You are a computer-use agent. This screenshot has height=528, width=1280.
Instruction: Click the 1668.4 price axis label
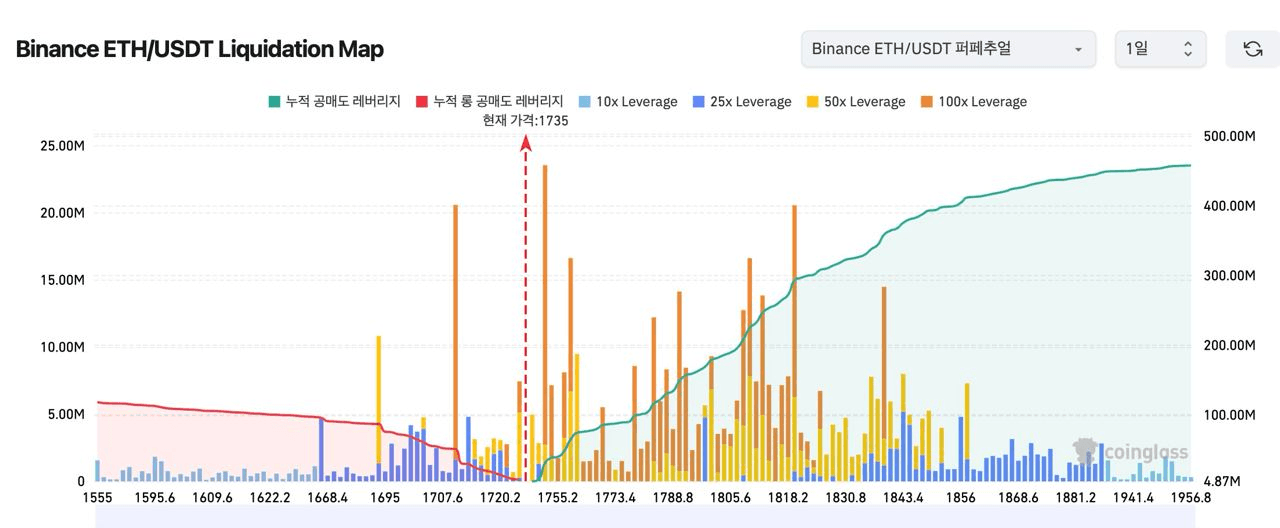tap(327, 497)
